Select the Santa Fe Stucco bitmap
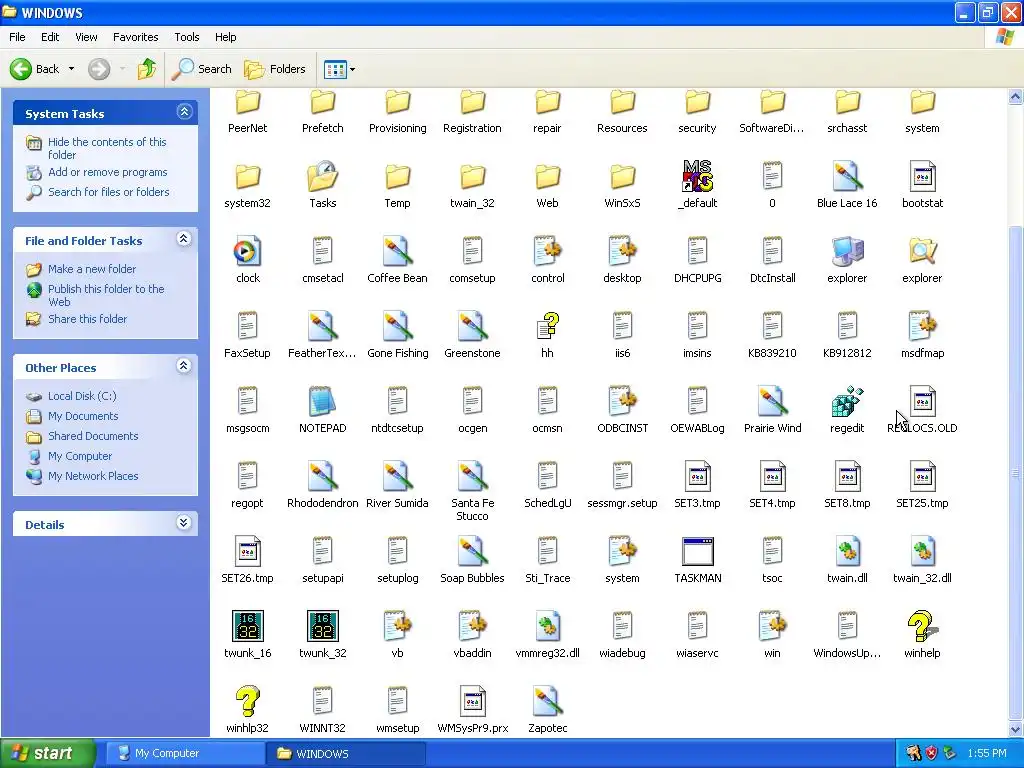The width and height of the screenshot is (1024, 768). [x=472, y=476]
